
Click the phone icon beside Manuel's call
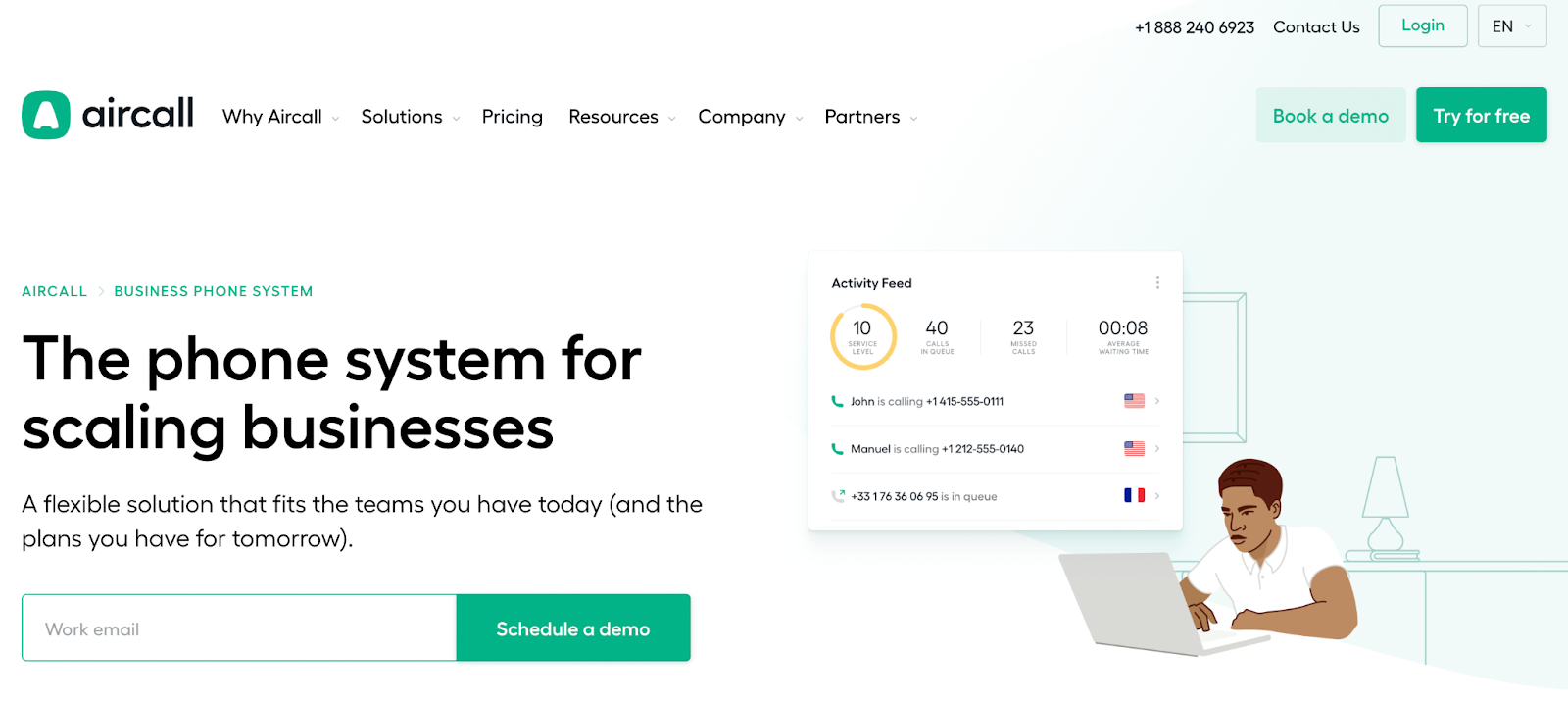[837, 449]
